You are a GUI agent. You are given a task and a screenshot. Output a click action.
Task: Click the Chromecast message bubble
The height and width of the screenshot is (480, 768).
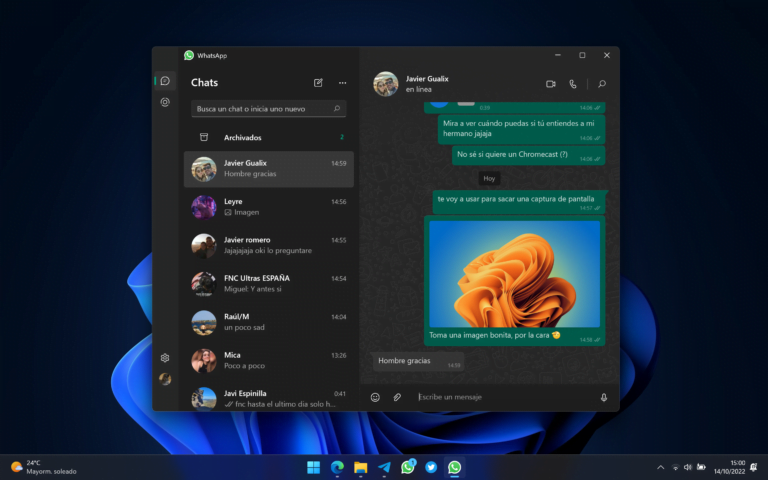[x=528, y=156]
